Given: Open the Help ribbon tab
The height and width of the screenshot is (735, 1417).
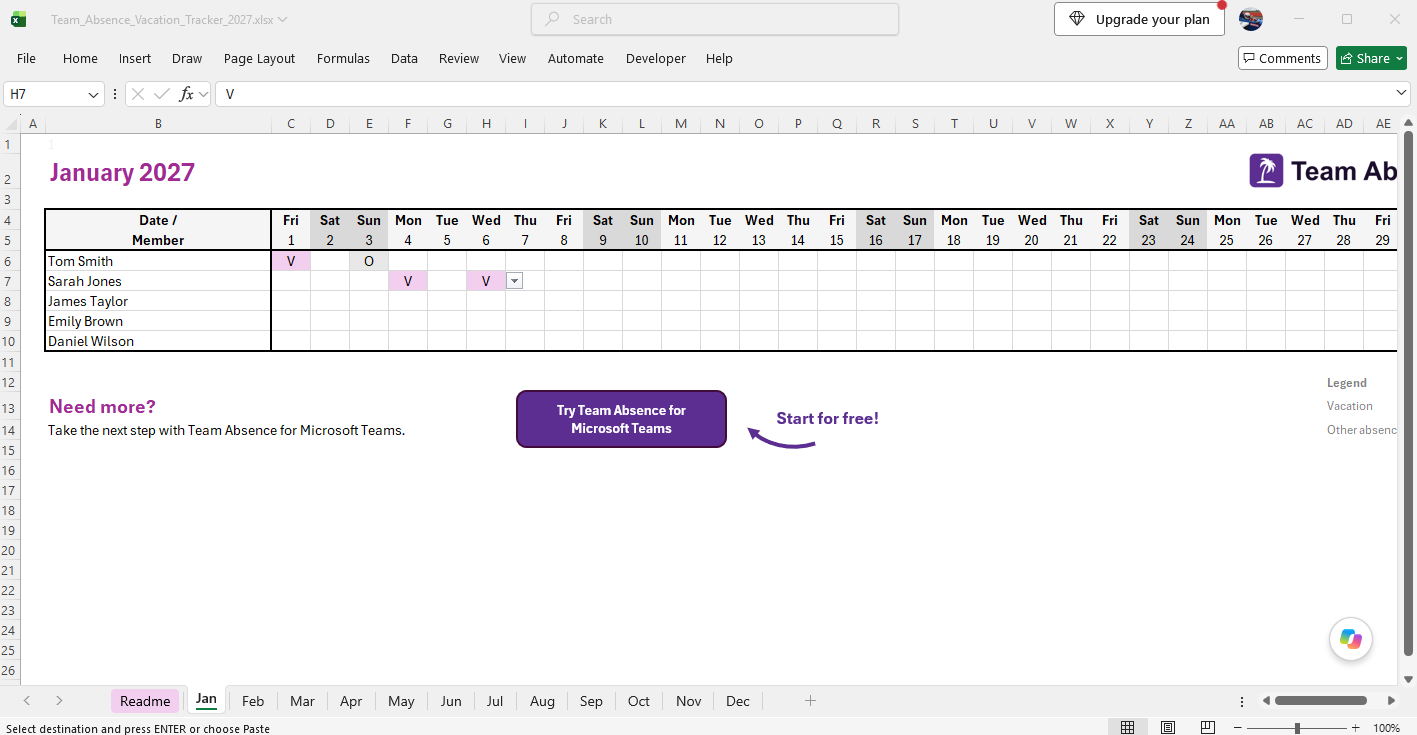Looking at the screenshot, I should [x=719, y=59].
